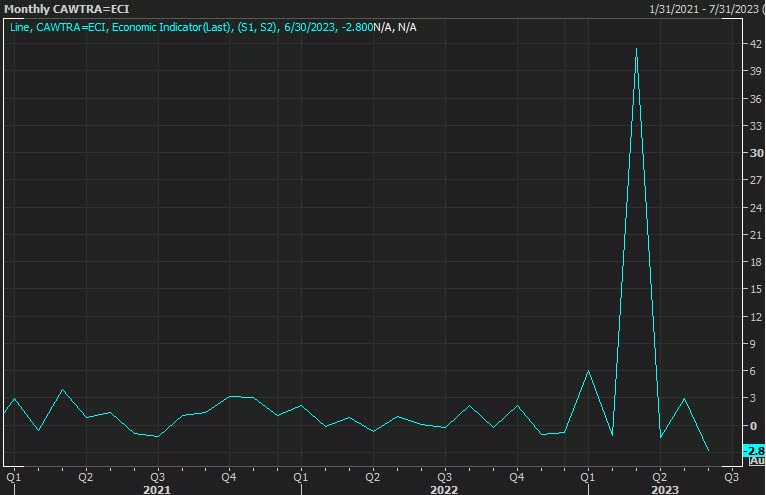This screenshot has height=495, width=766.
Task: Click the y-axis label 27
Action: [756, 180]
